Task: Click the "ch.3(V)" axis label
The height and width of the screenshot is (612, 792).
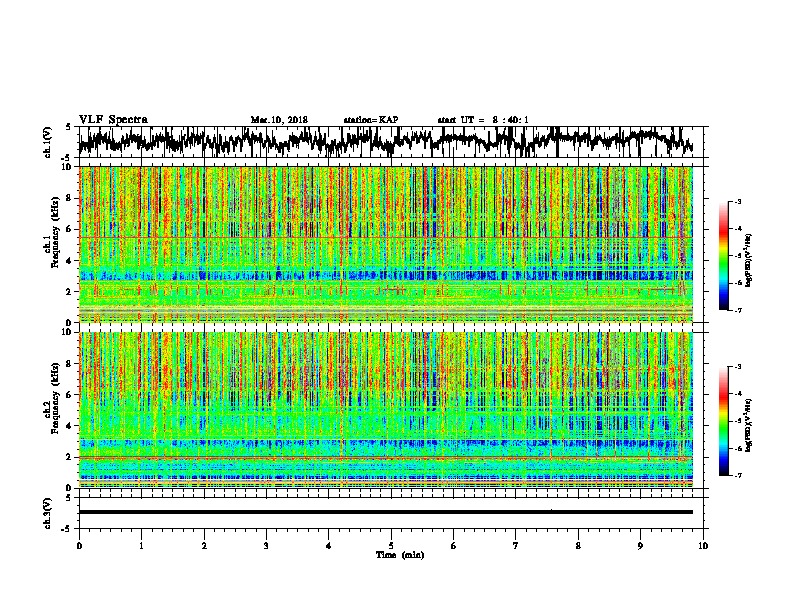Action: click(47, 513)
